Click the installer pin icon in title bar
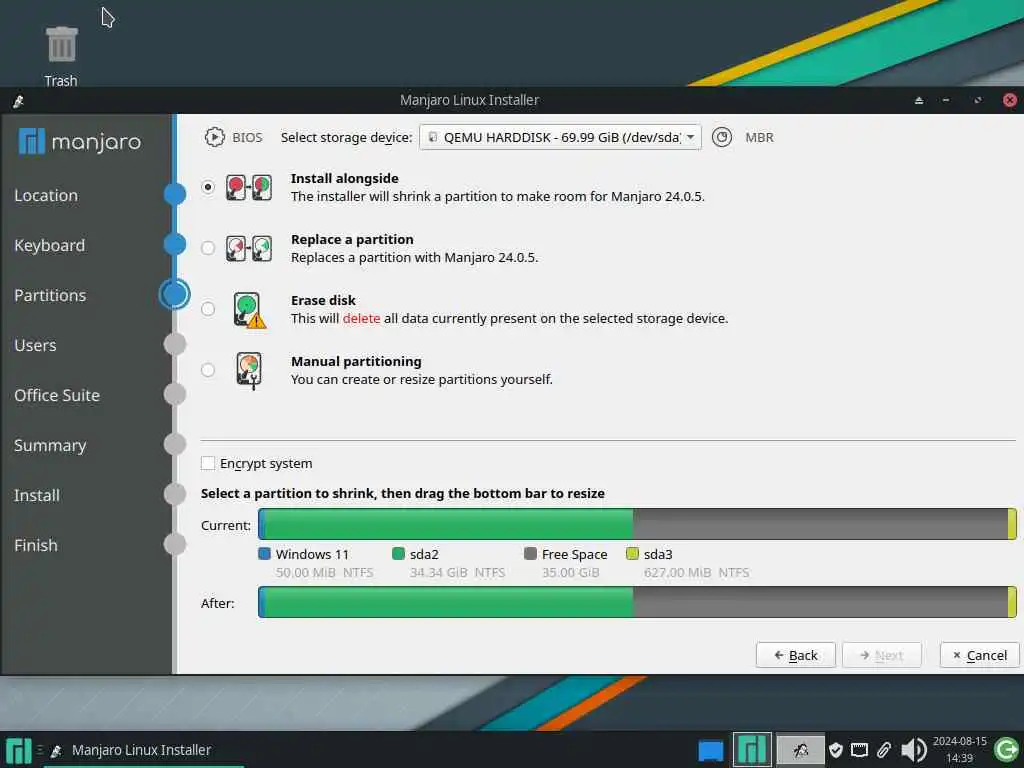 (x=18, y=101)
